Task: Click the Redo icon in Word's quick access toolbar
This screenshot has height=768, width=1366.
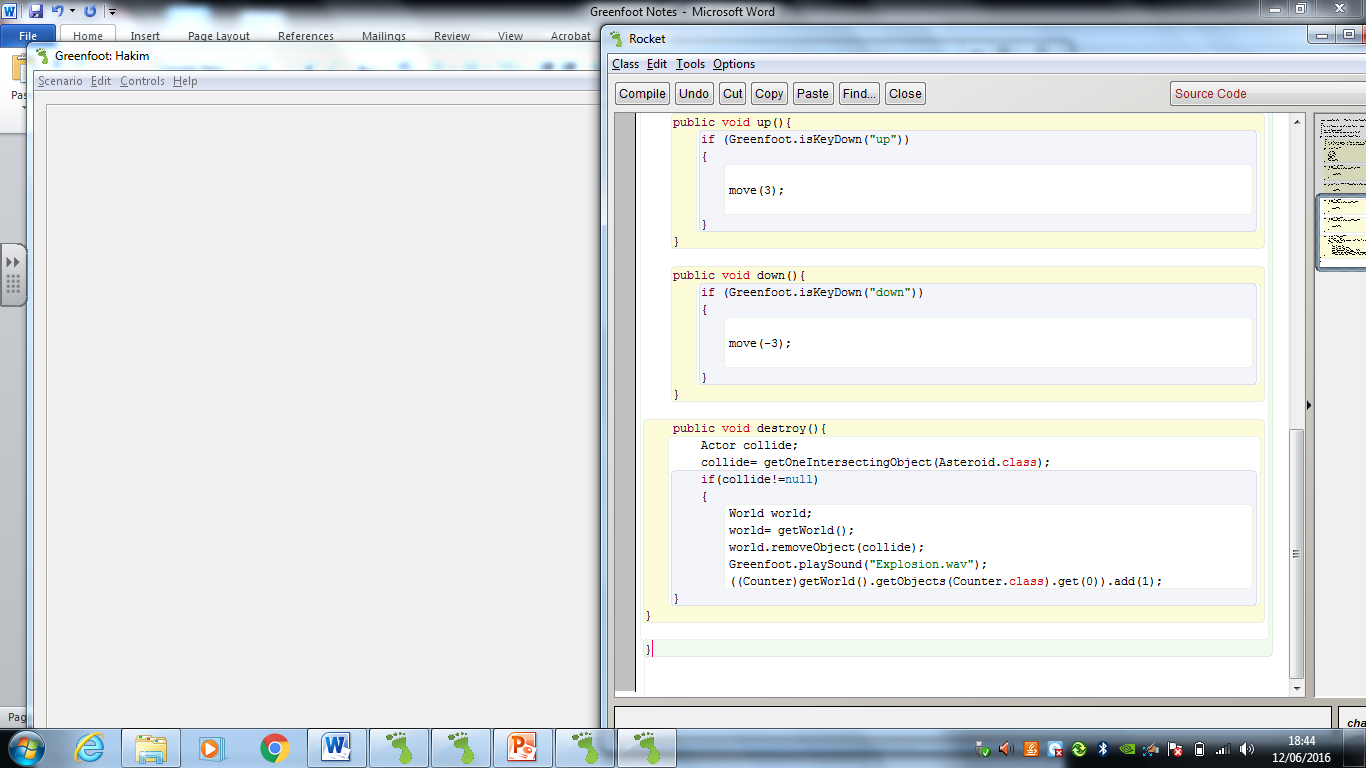Action: coord(90,11)
